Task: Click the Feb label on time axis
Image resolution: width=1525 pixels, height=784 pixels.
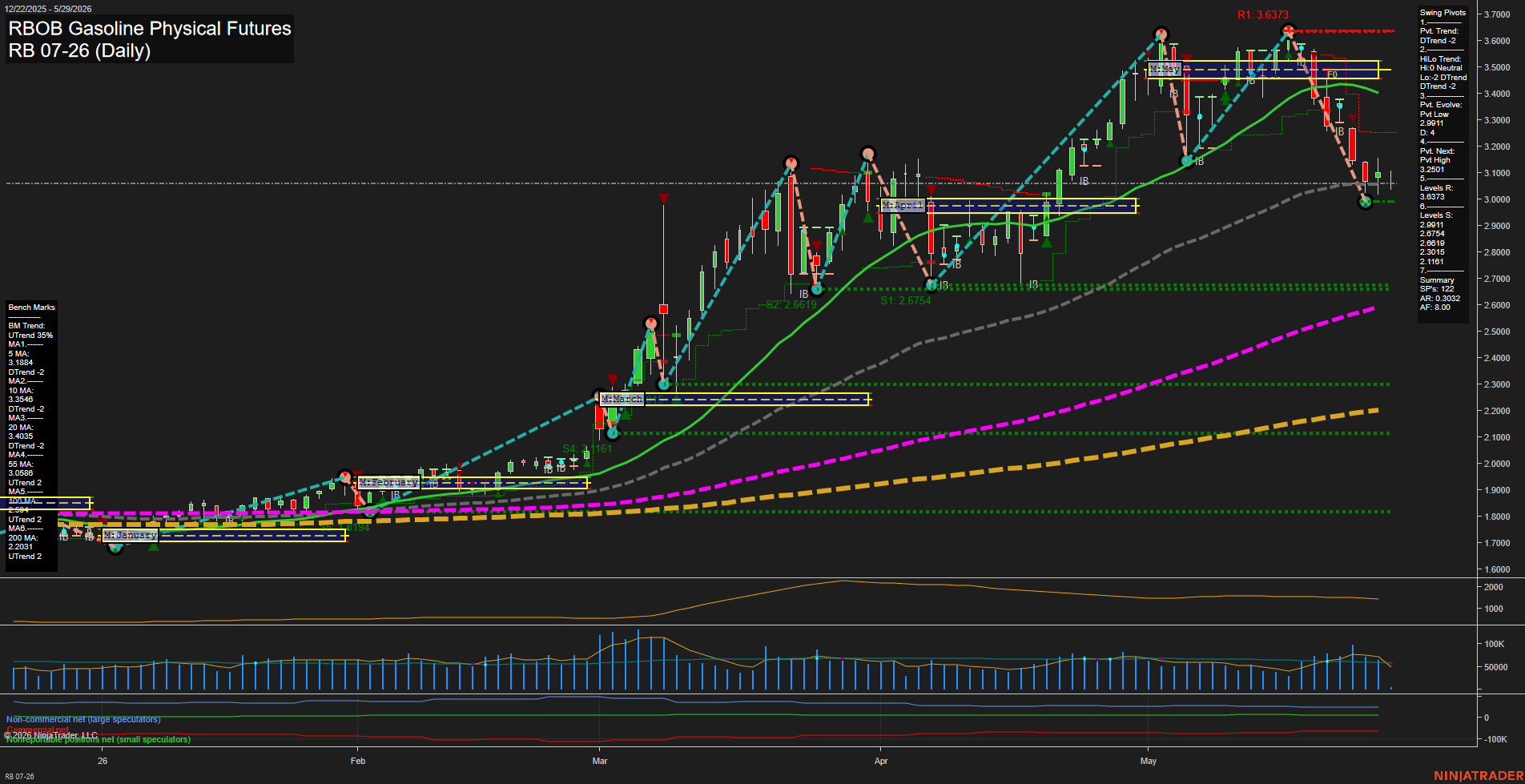Action: pyautogui.click(x=357, y=761)
